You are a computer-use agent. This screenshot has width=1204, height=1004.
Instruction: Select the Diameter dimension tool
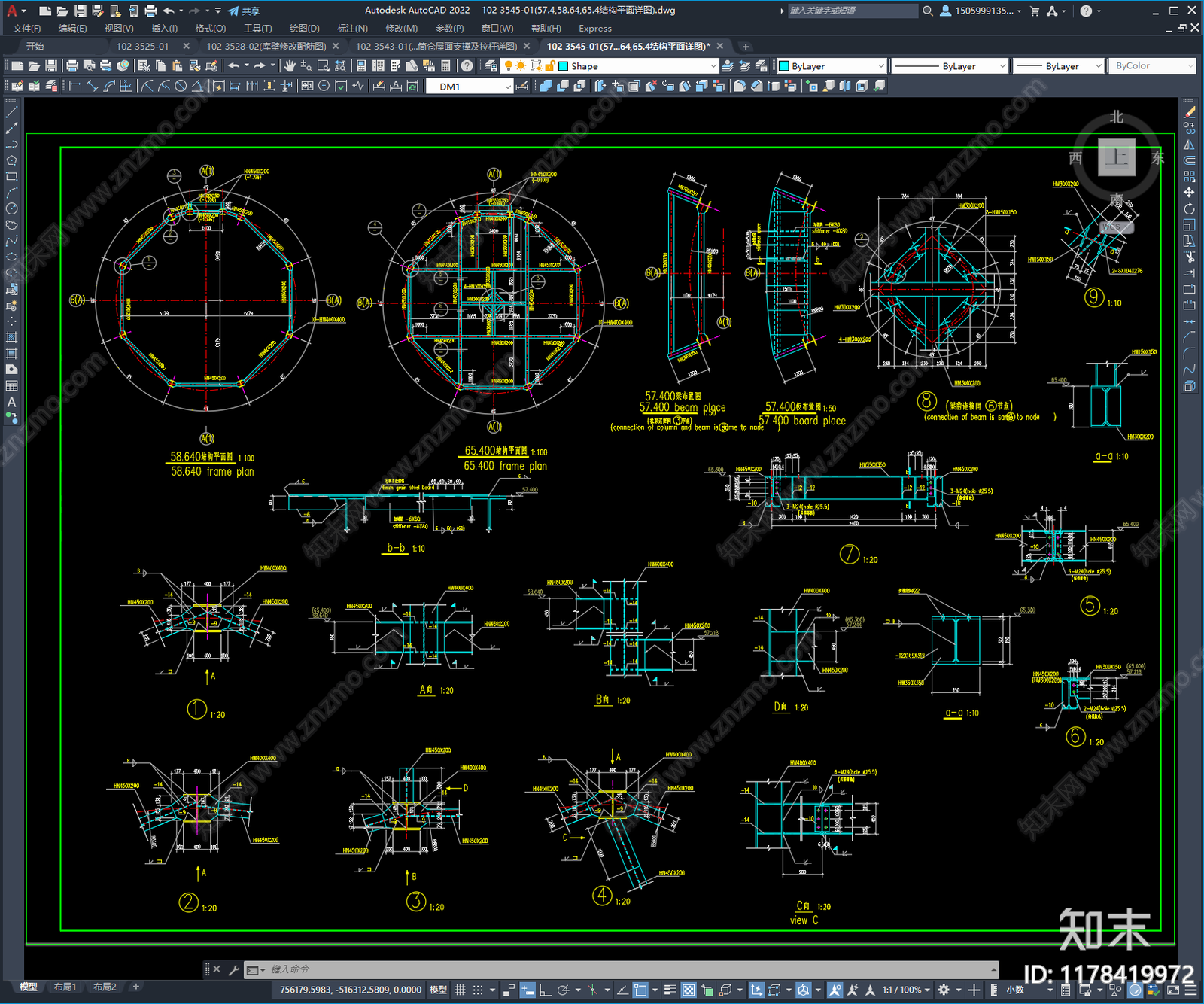point(181,86)
